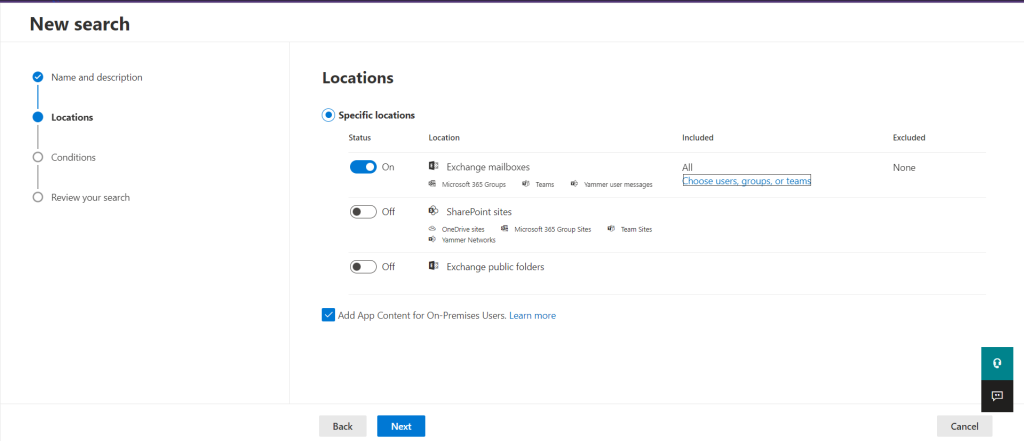Viewport: 1024px width, 441px height.
Task: Turn on the SharePoint sites toggle
Action: [x=363, y=212]
